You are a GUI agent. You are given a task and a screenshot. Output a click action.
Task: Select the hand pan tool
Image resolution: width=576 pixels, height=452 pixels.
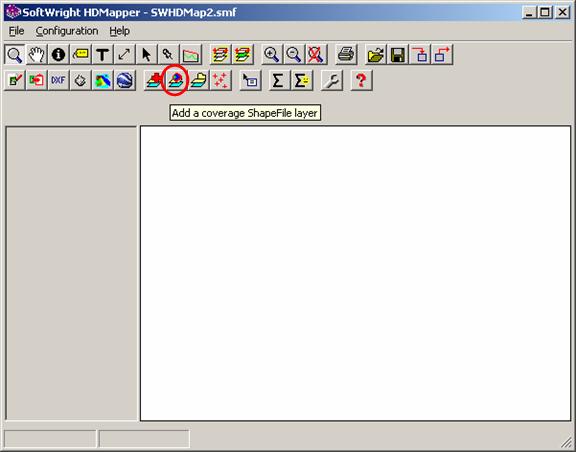coord(36,55)
